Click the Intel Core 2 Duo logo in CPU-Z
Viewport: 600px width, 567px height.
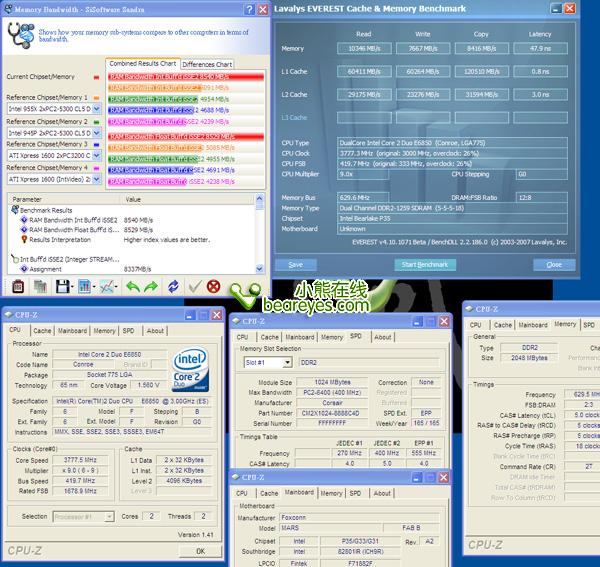(x=190, y=369)
